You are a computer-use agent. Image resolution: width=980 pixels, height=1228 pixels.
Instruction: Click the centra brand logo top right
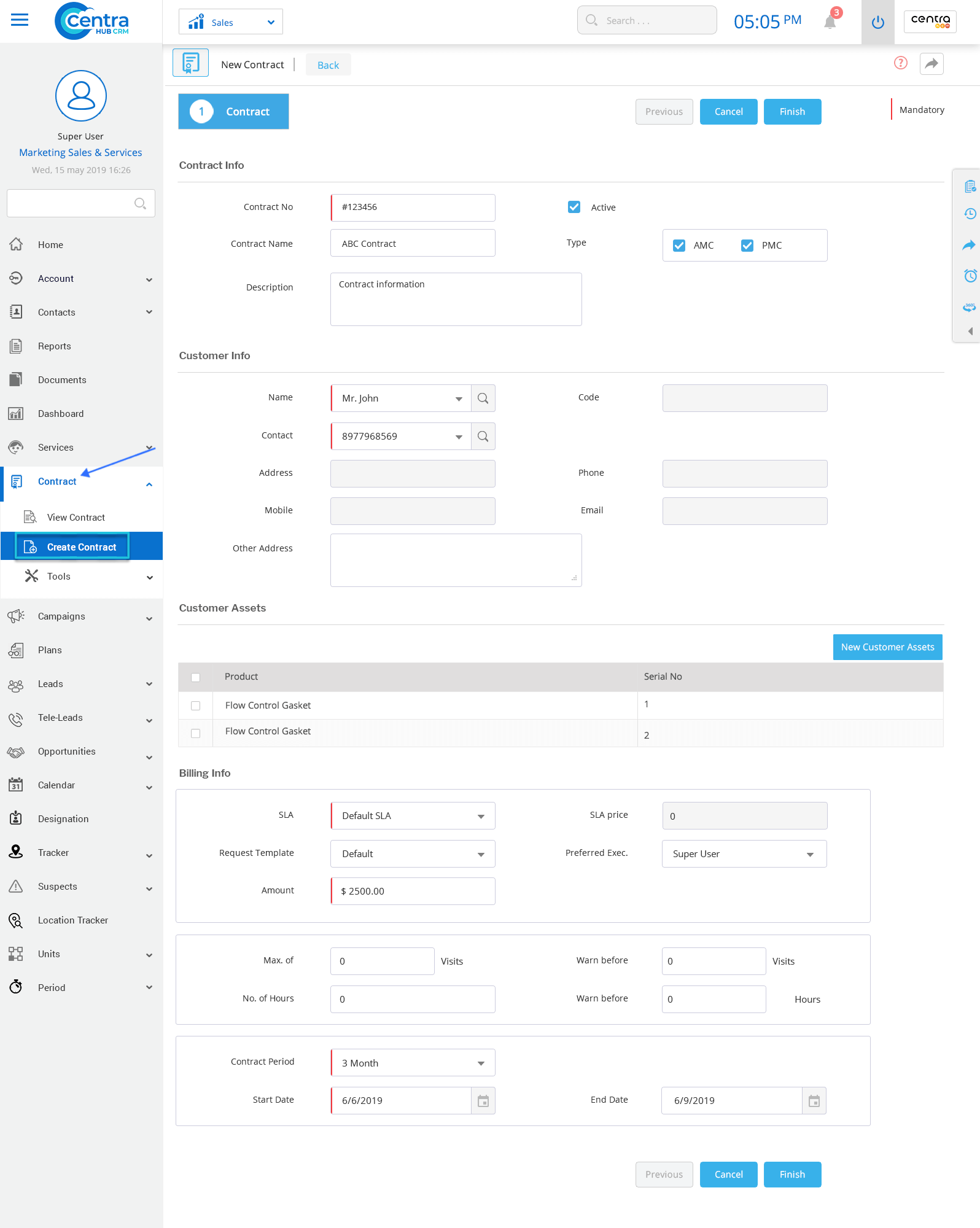point(930,21)
